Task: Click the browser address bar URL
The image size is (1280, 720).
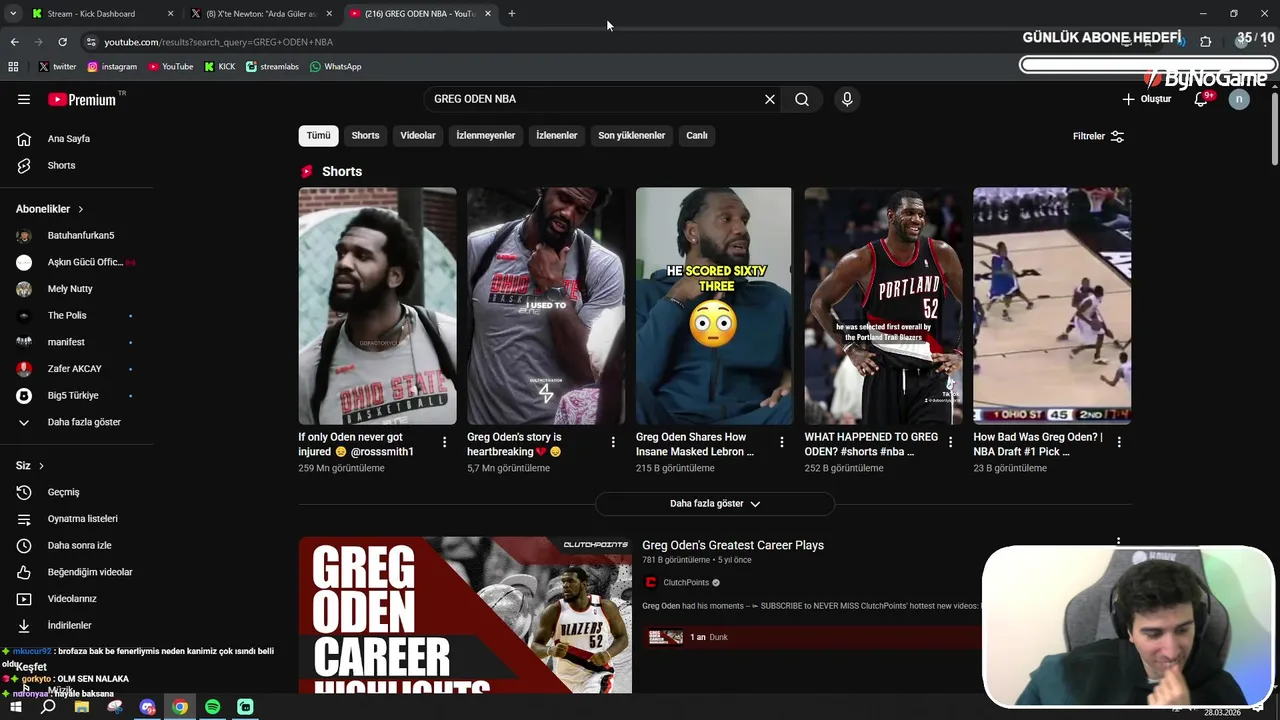Action: point(219,42)
